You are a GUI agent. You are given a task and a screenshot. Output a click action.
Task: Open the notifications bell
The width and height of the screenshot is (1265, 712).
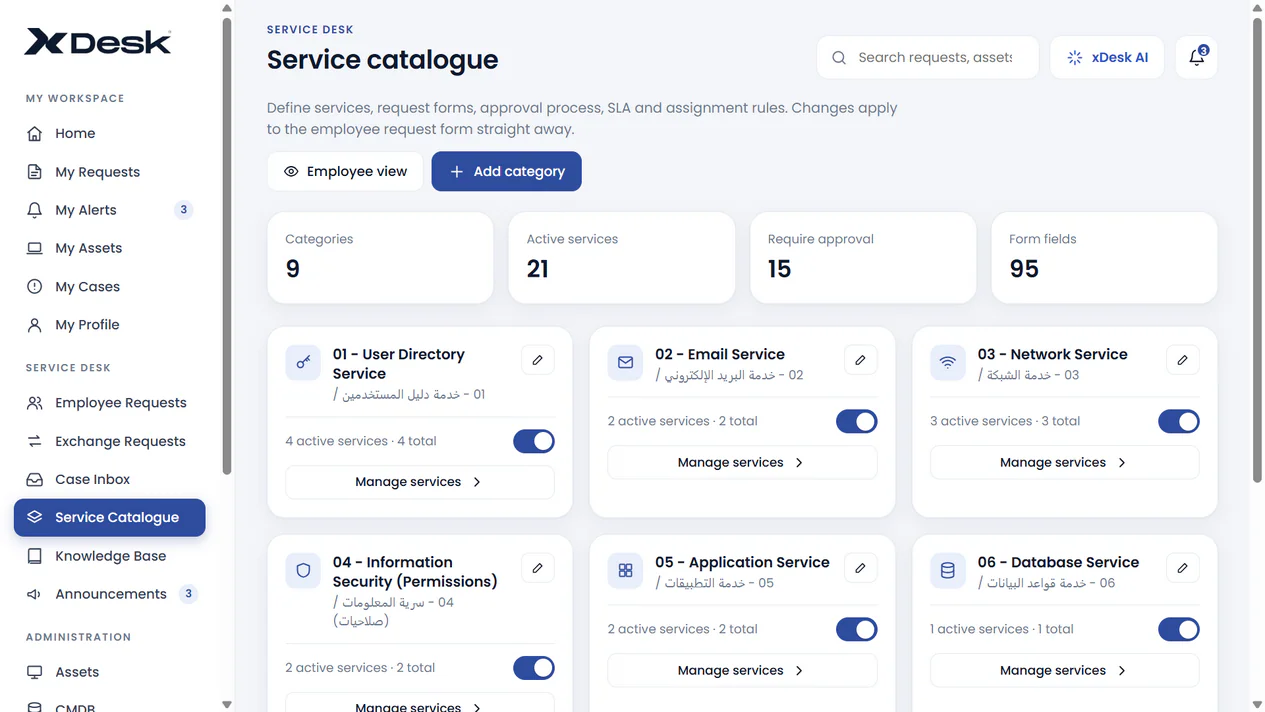pos(1196,58)
